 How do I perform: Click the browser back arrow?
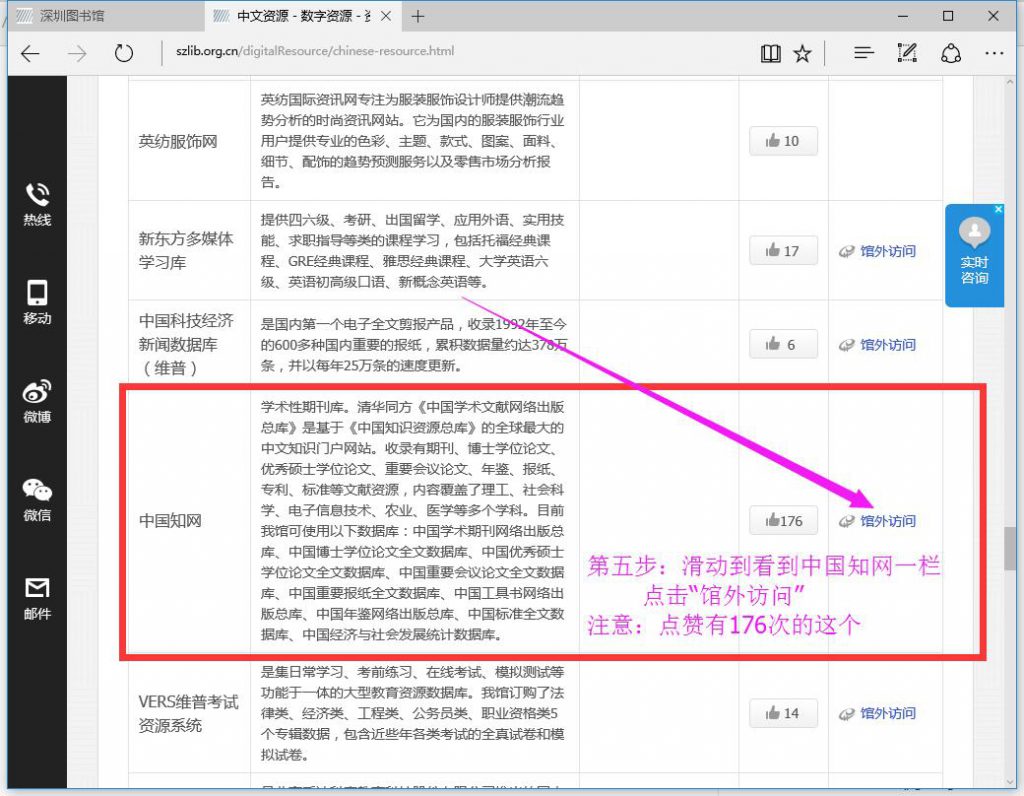coord(30,53)
